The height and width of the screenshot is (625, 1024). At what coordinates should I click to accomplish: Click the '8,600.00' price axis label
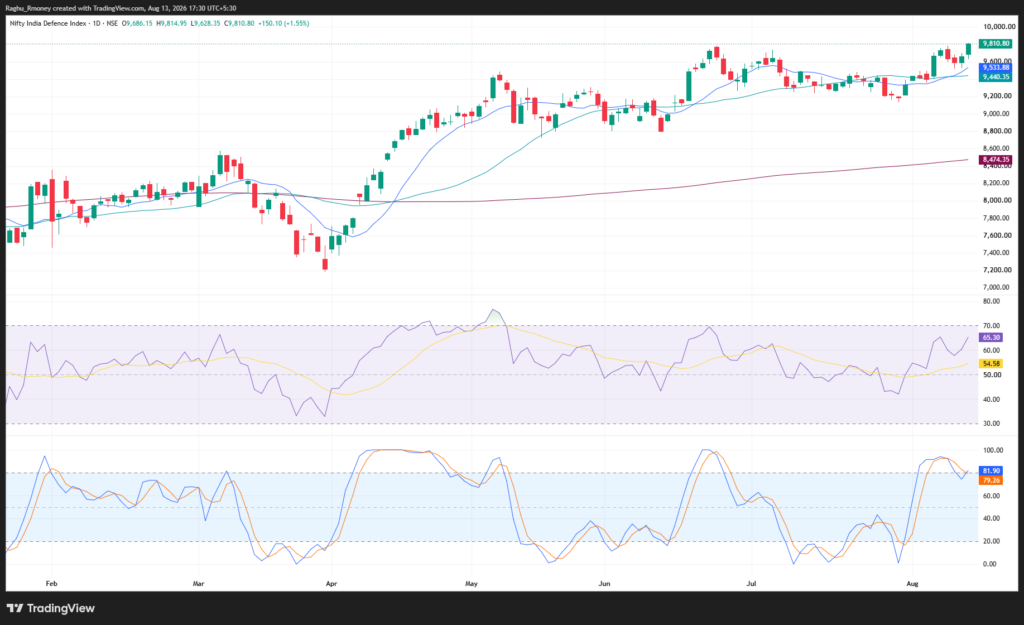997,149
